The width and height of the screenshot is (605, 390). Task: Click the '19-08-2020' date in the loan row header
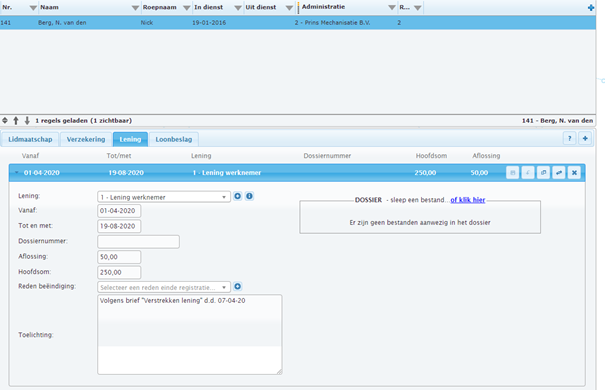coord(126,173)
